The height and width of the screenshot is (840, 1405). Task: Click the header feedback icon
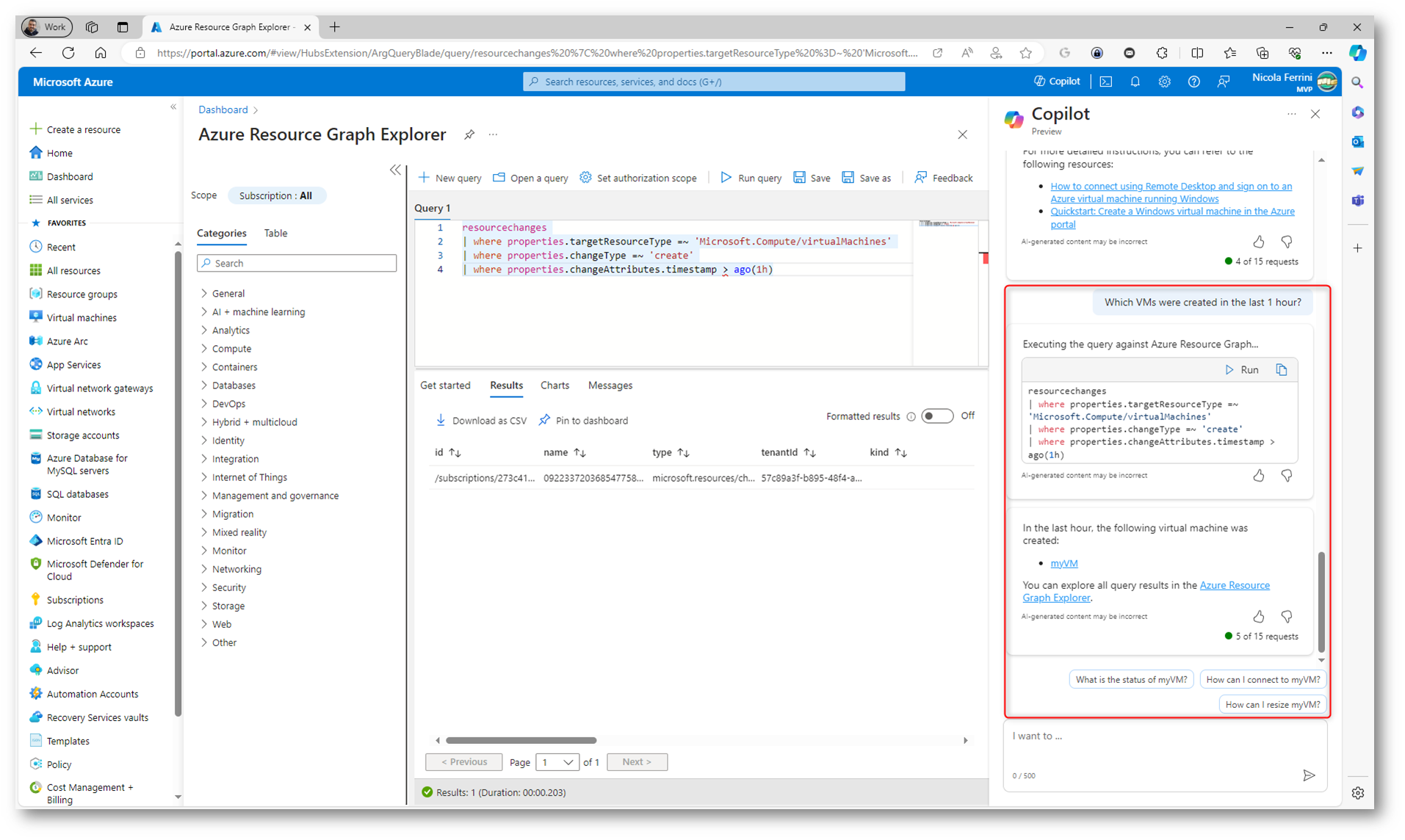1224,82
